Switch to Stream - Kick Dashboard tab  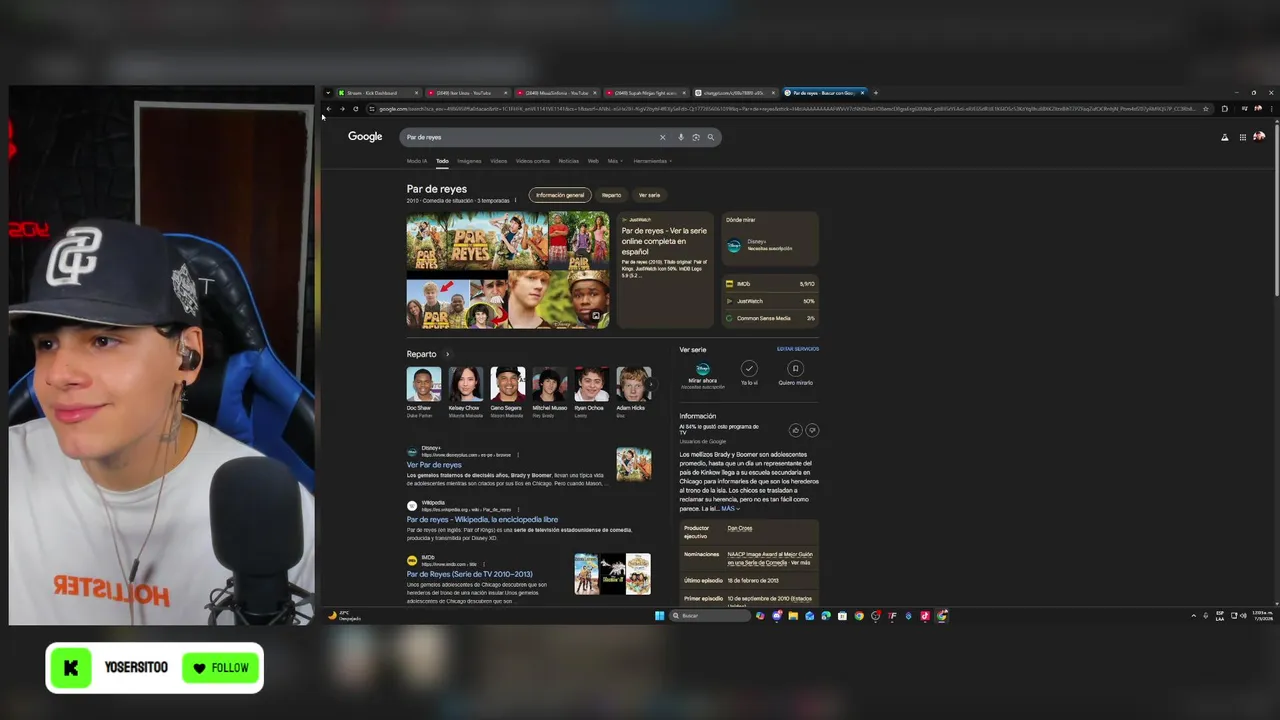click(378, 93)
